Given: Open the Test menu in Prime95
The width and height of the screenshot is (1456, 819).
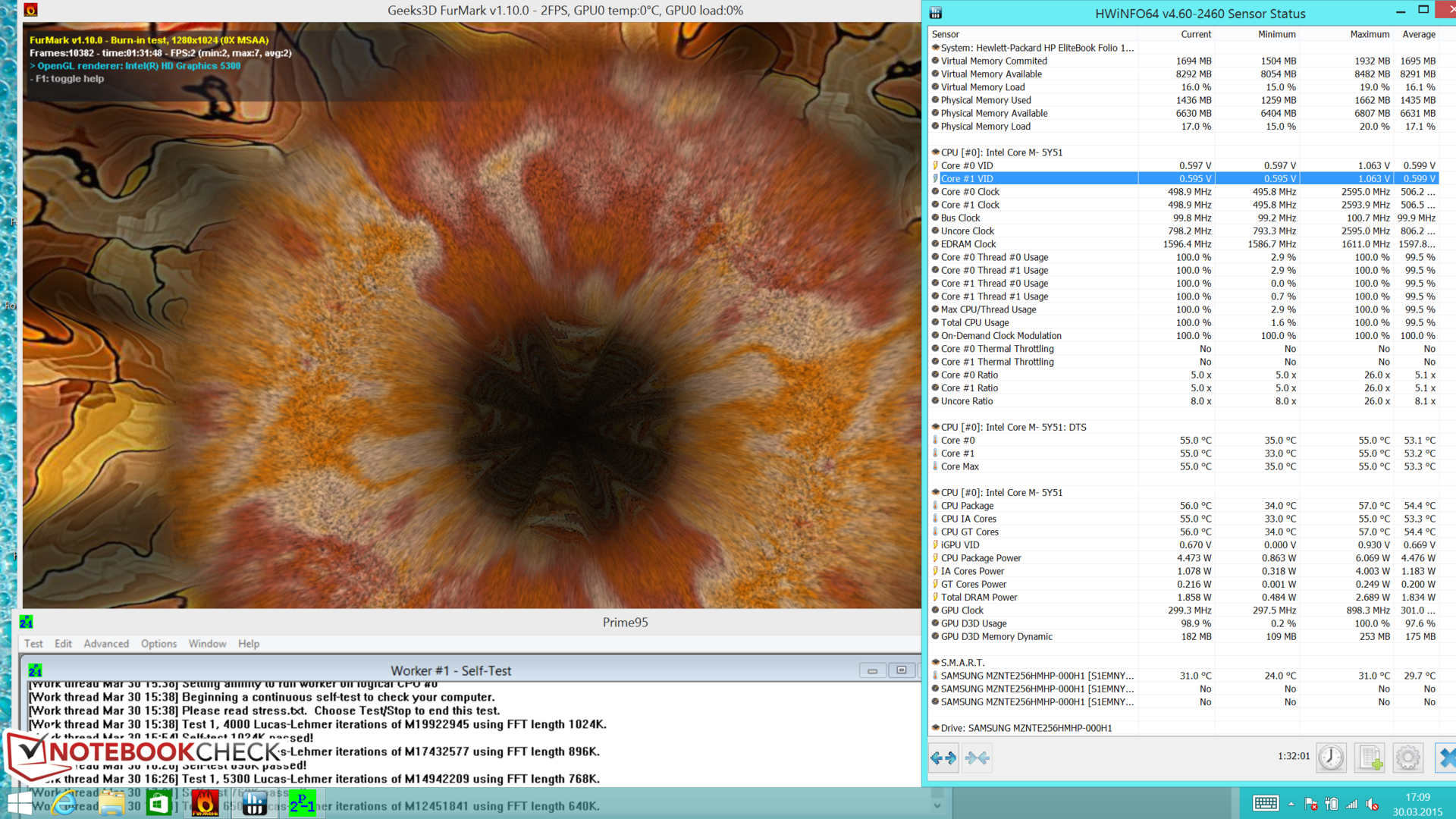Looking at the screenshot, I should click(33, 643).
